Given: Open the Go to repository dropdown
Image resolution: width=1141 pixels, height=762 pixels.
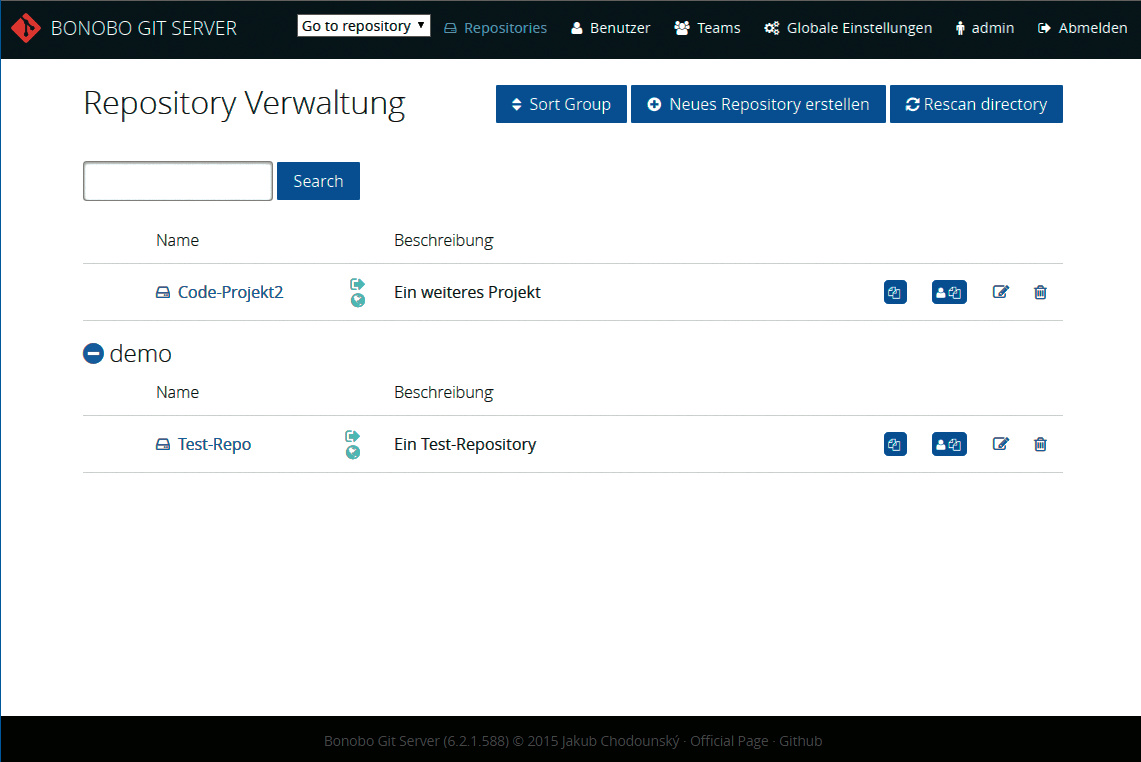Looking at the screenshot, I should coord(364,26).
